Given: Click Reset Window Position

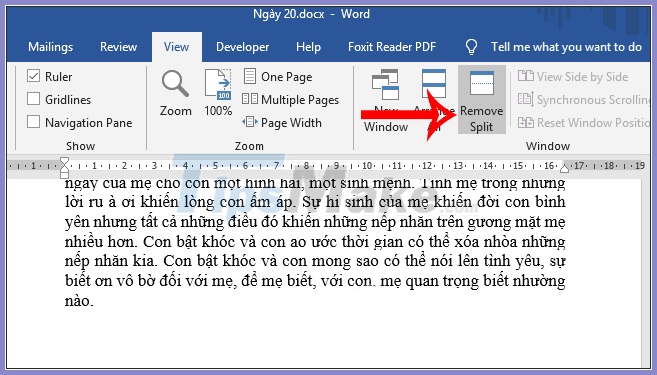Looking at the screenshot, I should [x=584, y=123].
